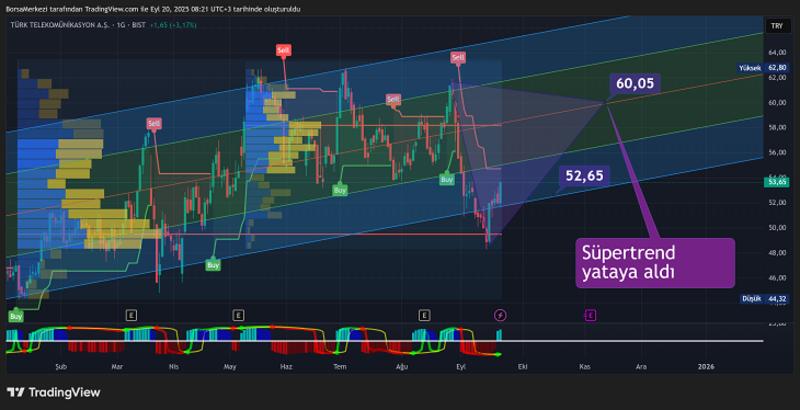
Task: Select the Sell signal label in early June
Action: (283, 50)
